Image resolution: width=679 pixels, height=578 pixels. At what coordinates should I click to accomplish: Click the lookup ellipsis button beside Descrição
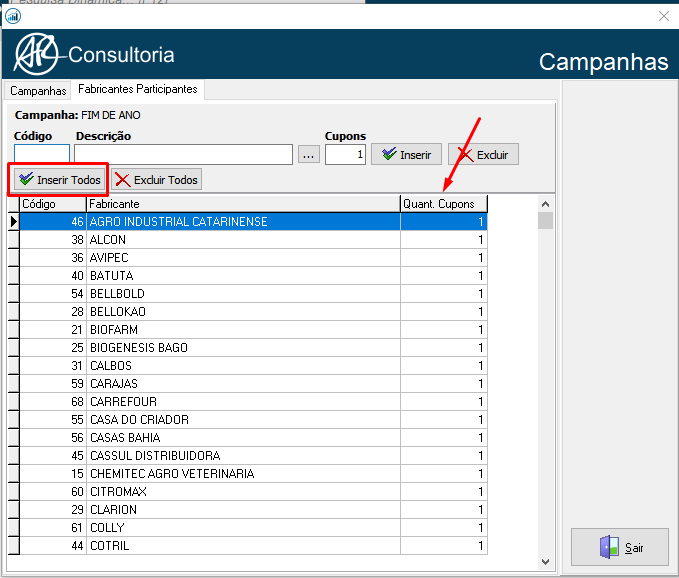pyautogui.click(x=308, y=155)
